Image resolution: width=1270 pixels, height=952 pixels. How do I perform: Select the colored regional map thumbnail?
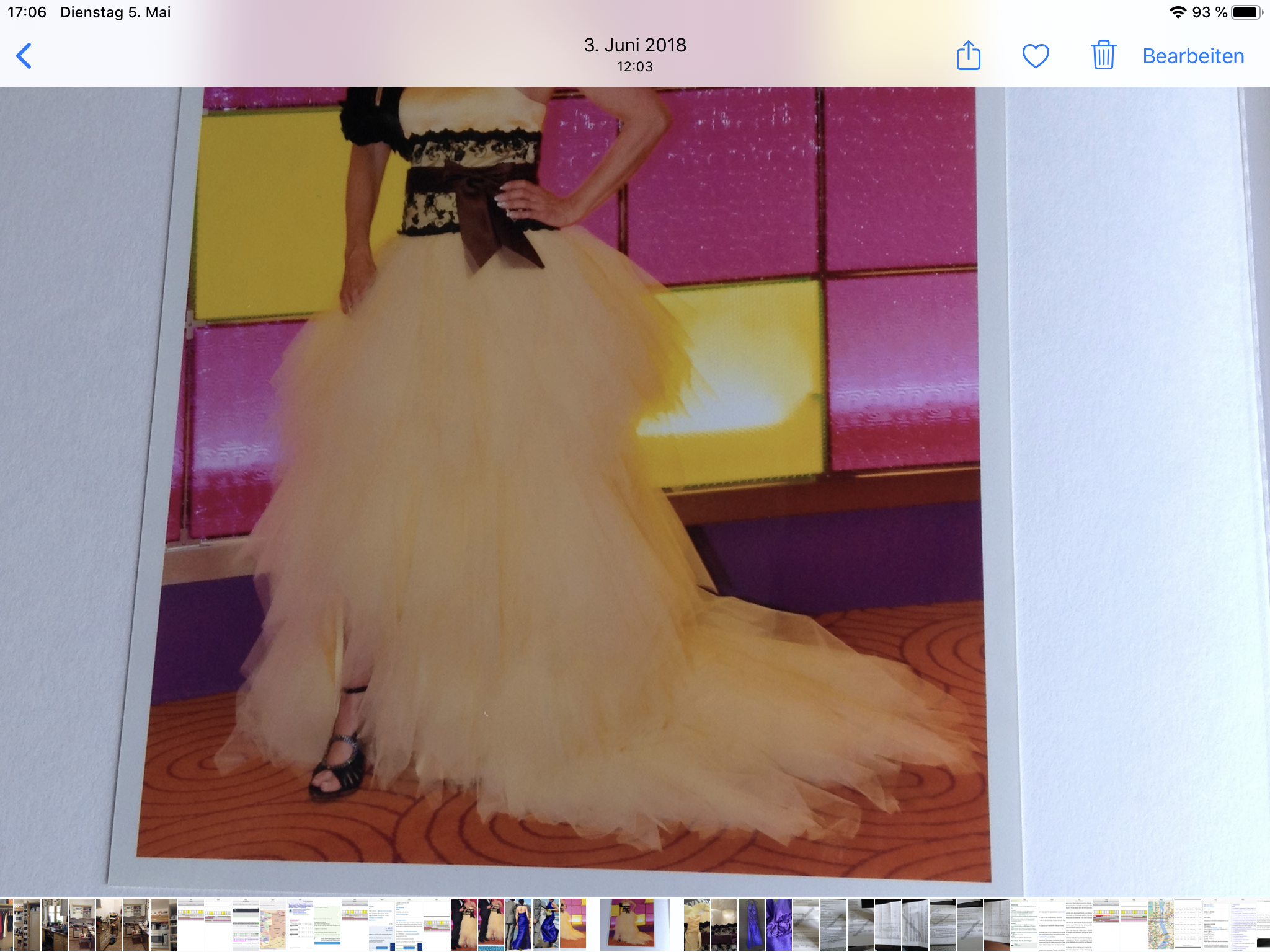(x=273, y=924)
